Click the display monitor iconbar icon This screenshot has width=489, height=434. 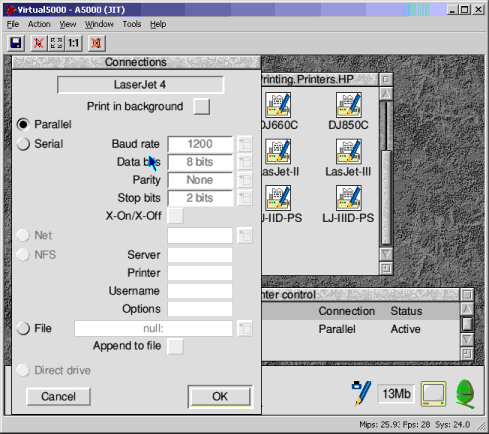(433, 394)
